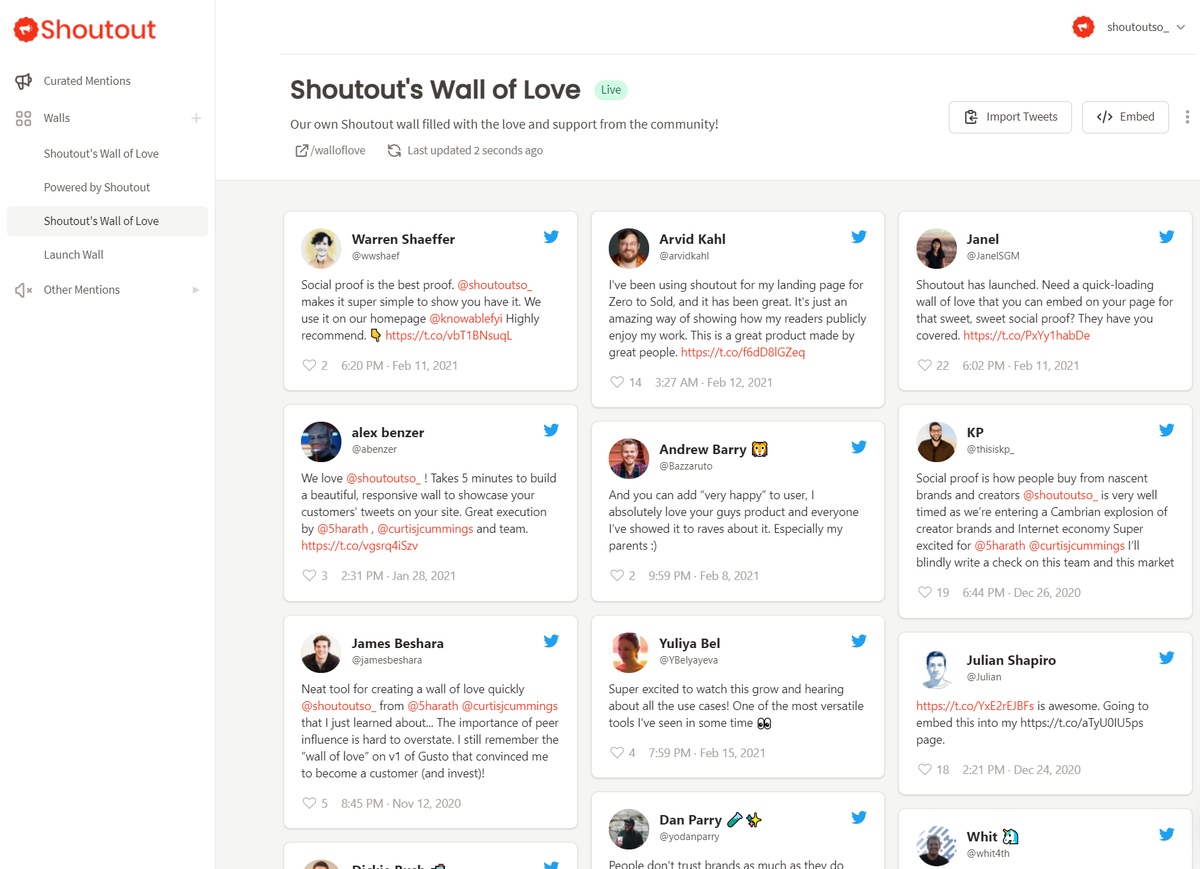This screenshot has width=1200, height=869.
Task: Open Warren Shaeffer's t.co/vbT1BNsuqL link
Action: (x=448, y=336)
